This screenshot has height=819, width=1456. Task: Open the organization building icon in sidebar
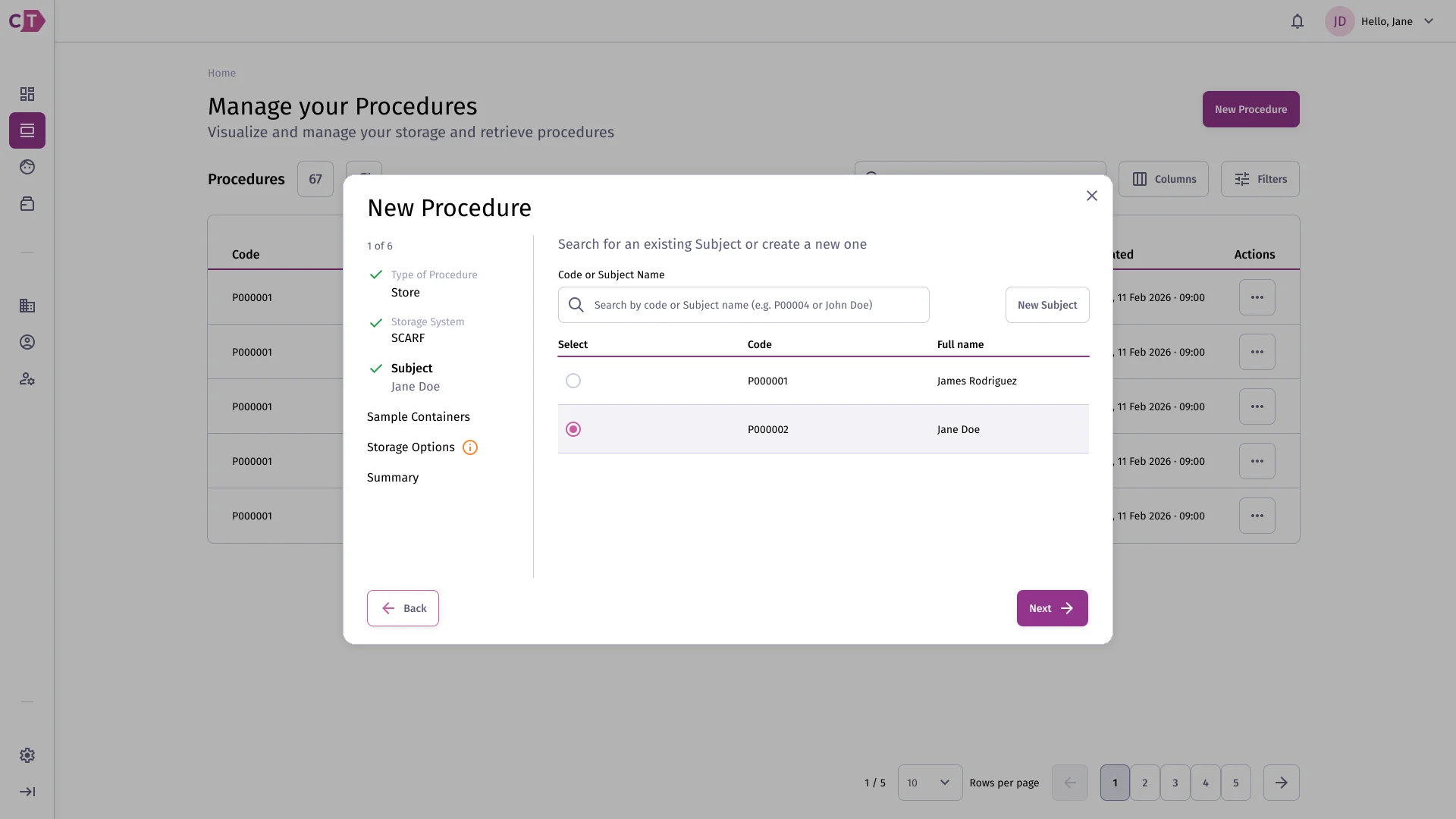tap(27, 306)
